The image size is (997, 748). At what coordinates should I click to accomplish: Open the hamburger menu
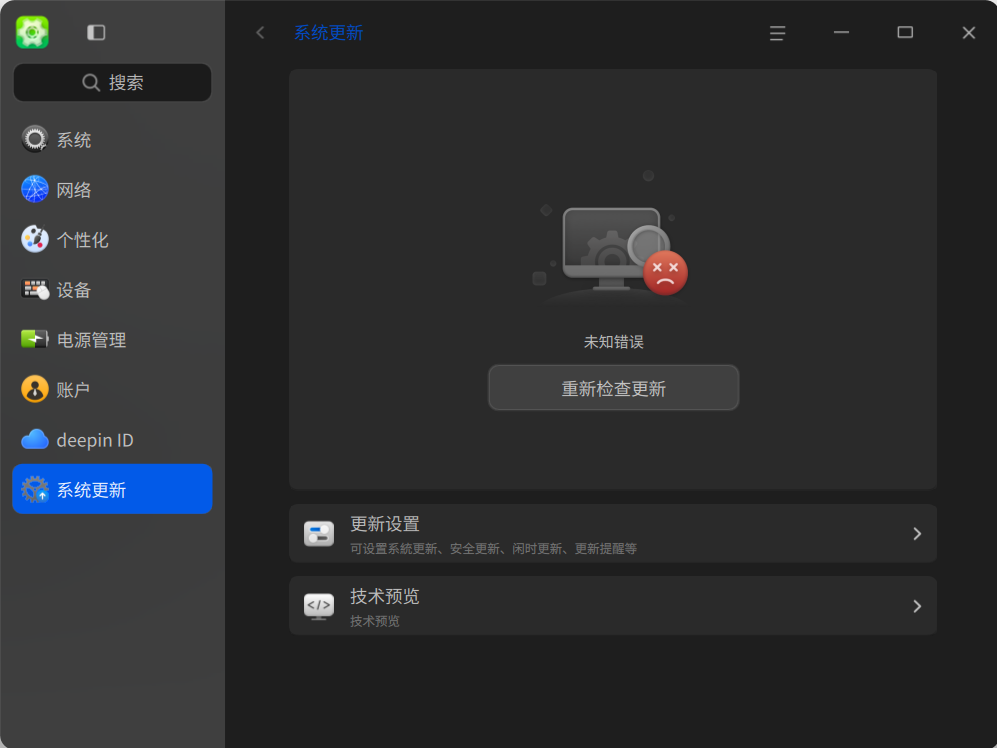(x=777, y=33)
